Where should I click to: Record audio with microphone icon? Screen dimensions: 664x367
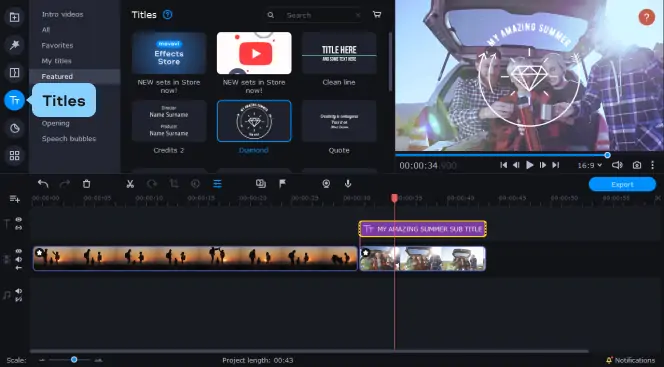pos(348,184)
